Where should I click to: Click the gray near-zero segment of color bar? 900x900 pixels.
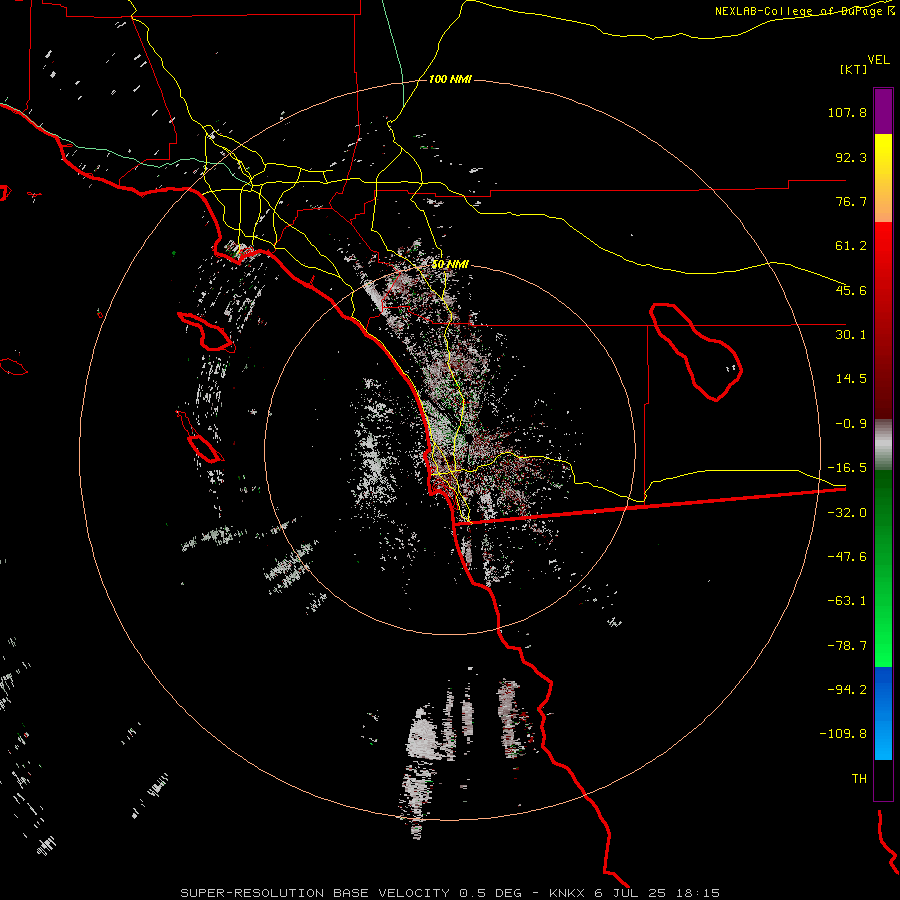[x=883, y=445]
